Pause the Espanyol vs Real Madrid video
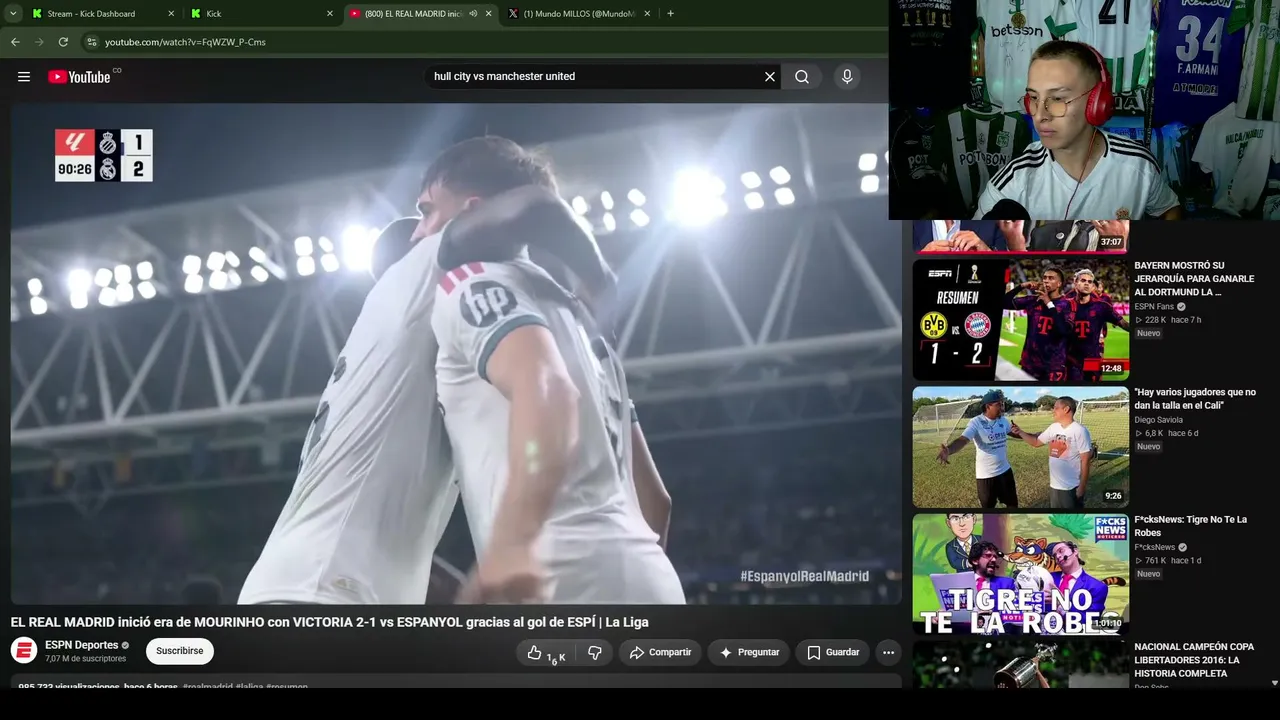Viewport: 1280px width, 720px height. point(456,354)
